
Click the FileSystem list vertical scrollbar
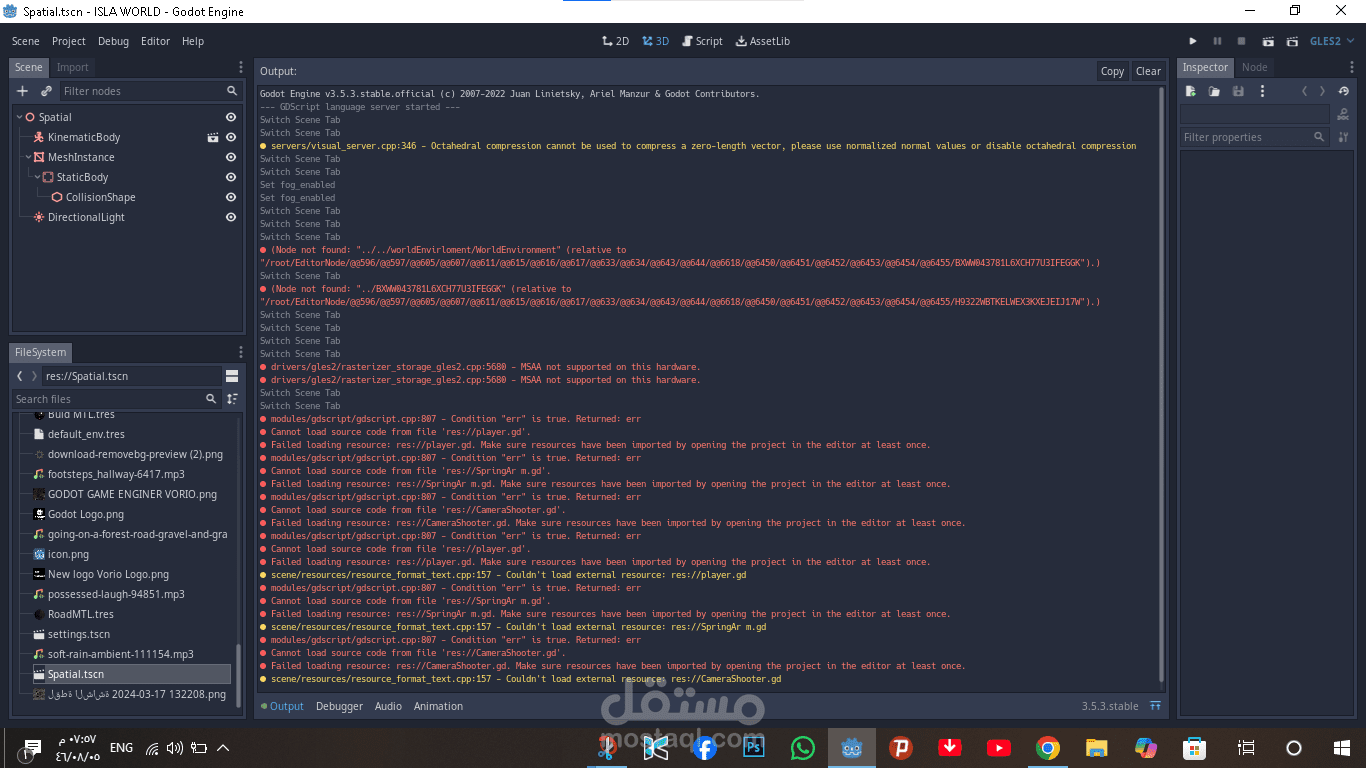coord(238,675)
